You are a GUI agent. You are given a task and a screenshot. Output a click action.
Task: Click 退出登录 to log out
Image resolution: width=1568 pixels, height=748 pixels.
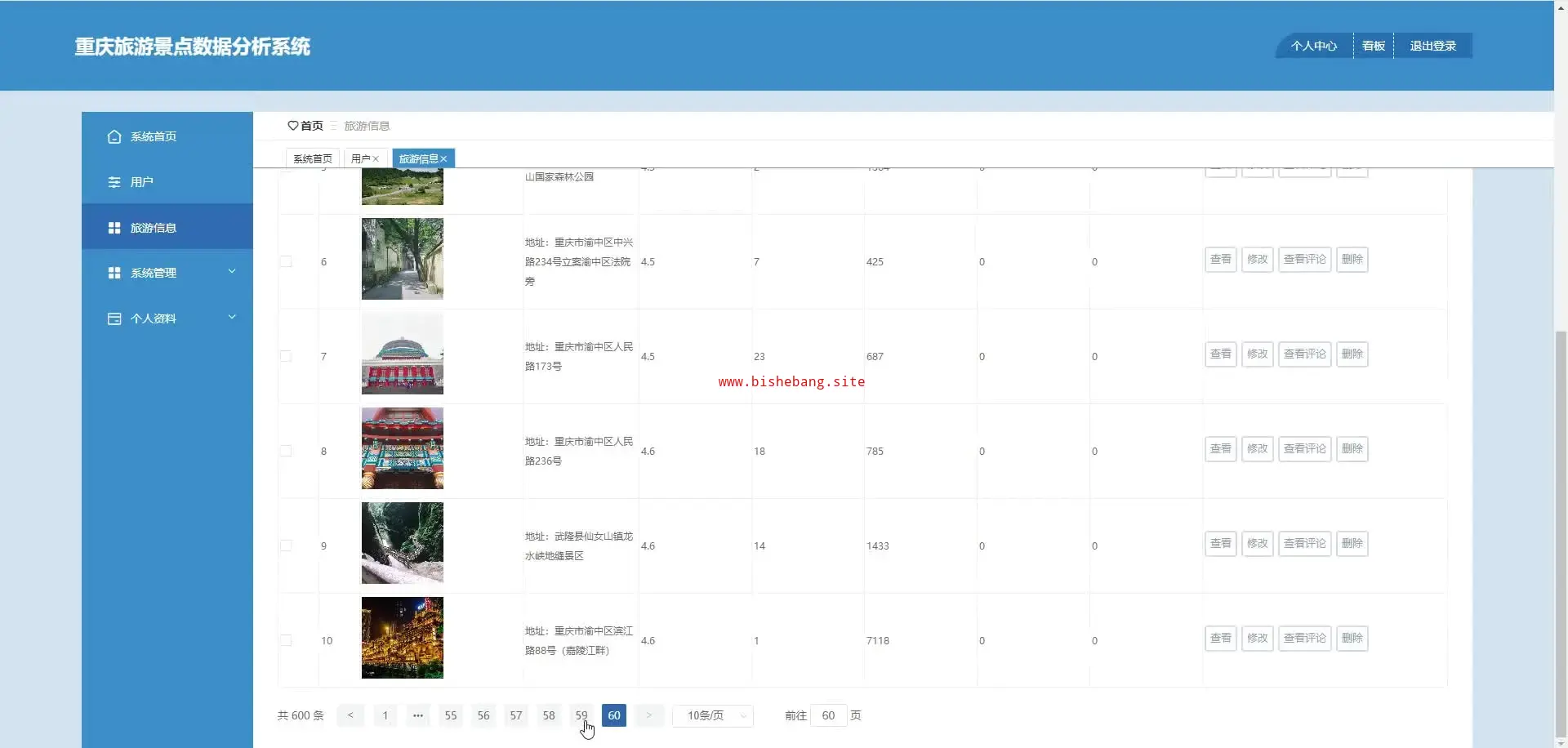[1432, 46]
